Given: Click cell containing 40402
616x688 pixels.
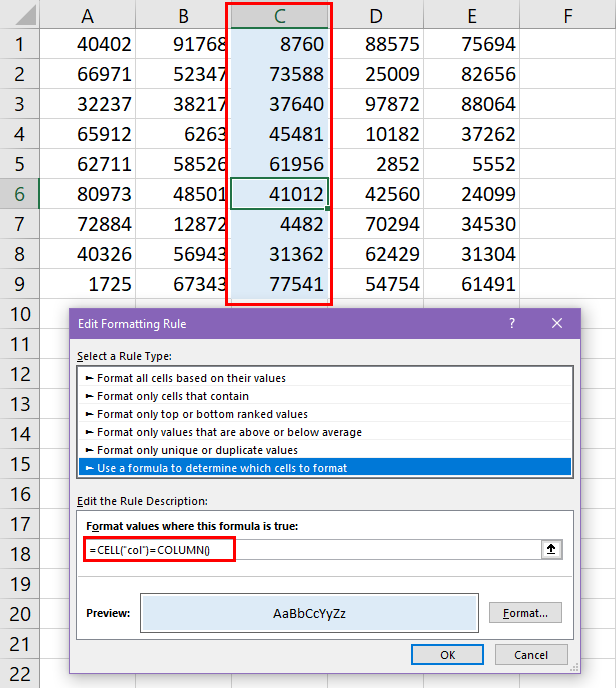Looking at the screenshot, I should [x=88, y=44].
